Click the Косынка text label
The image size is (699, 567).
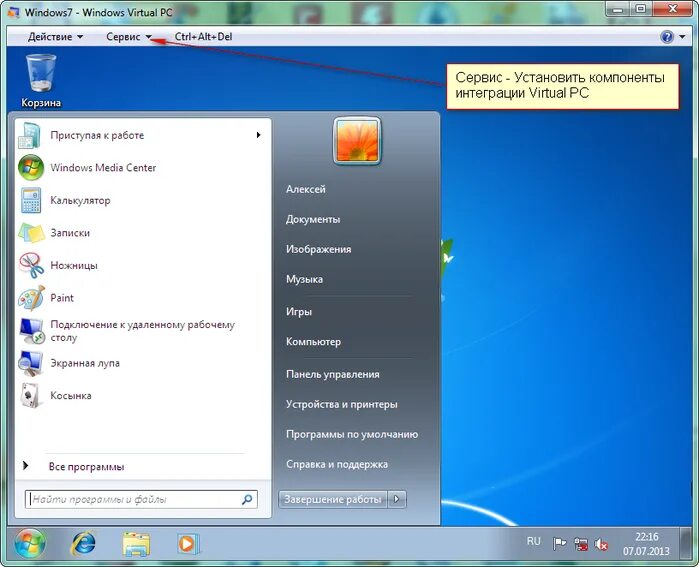[71, 395]
